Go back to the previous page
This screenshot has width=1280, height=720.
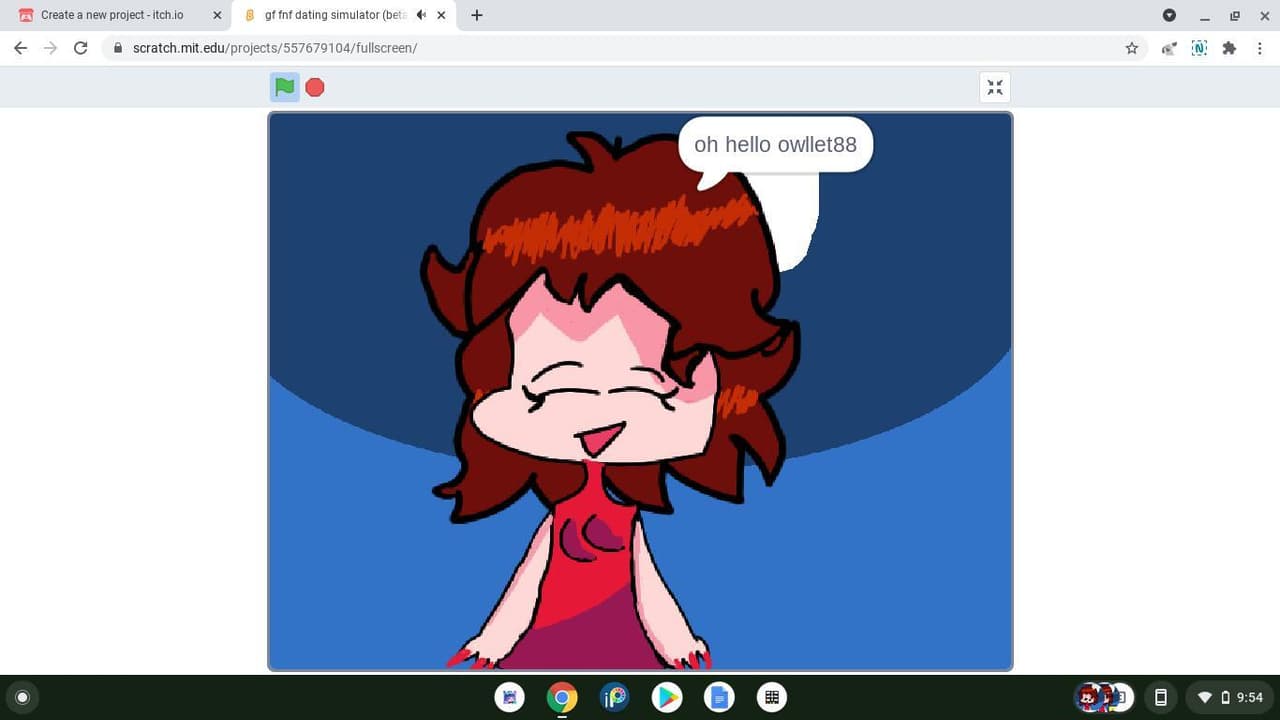coord(20,48)
